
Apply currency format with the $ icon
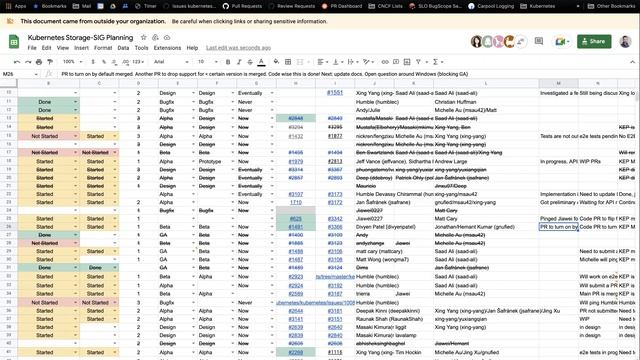click(x=93, y=62)
